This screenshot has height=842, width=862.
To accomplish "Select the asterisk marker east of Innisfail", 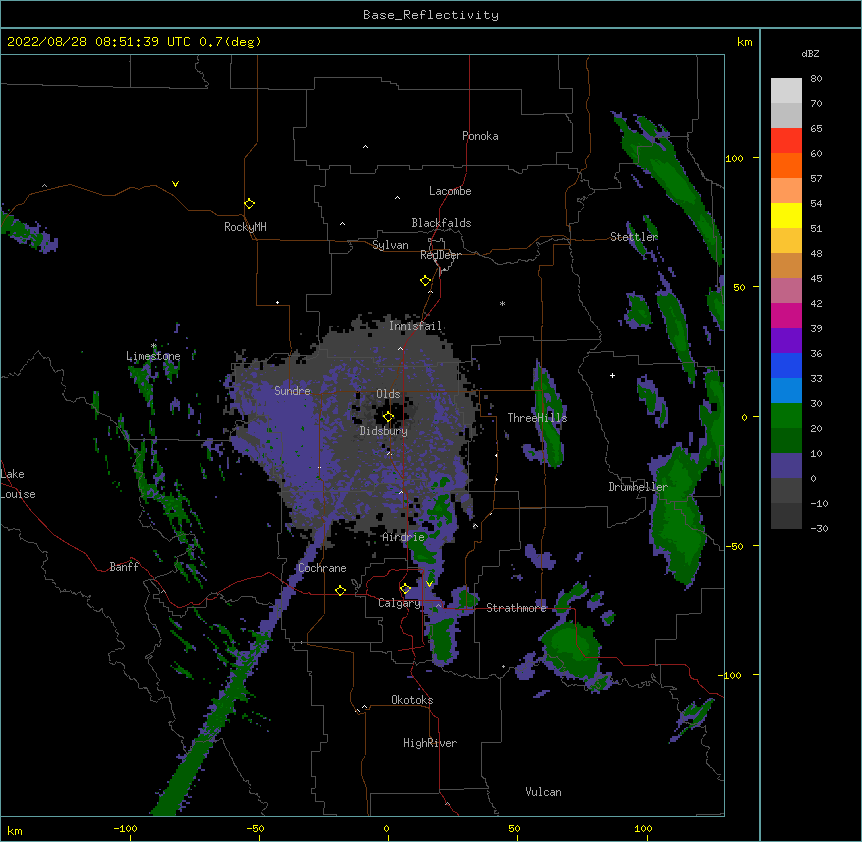I will tap(502, 303).
